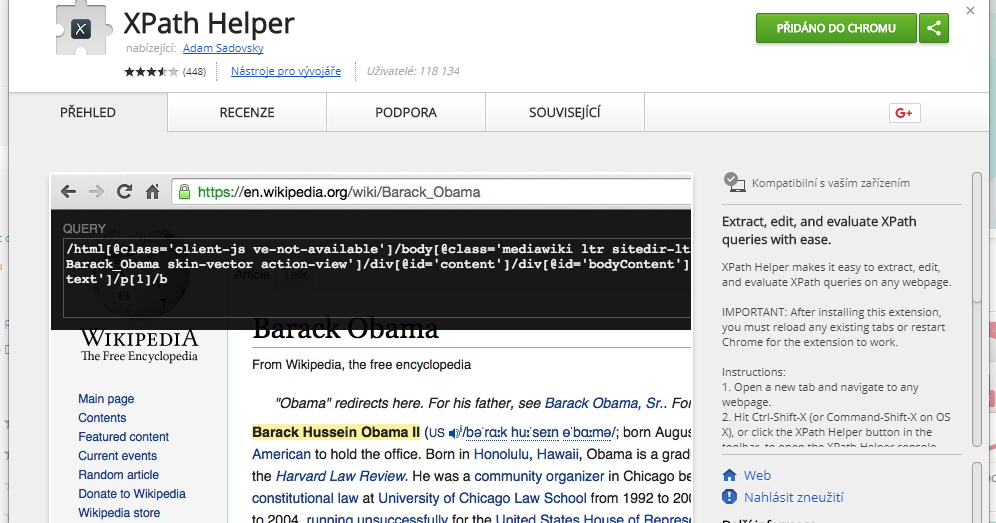Click the description panel scrollbar
The width and height of the screenshot is (996, 523).
[977, 309]
